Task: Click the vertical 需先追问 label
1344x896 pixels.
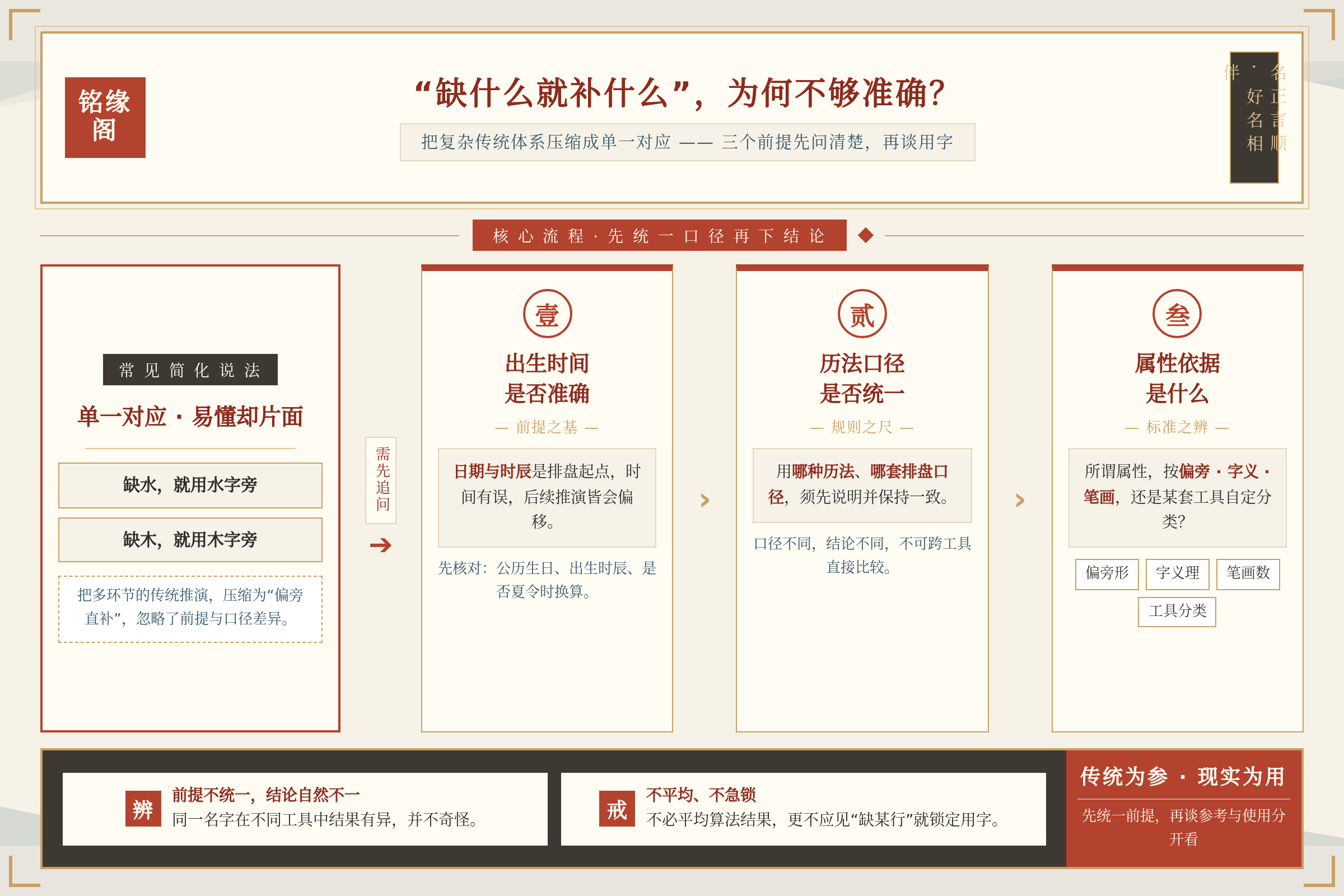Action: click(381, 480)
